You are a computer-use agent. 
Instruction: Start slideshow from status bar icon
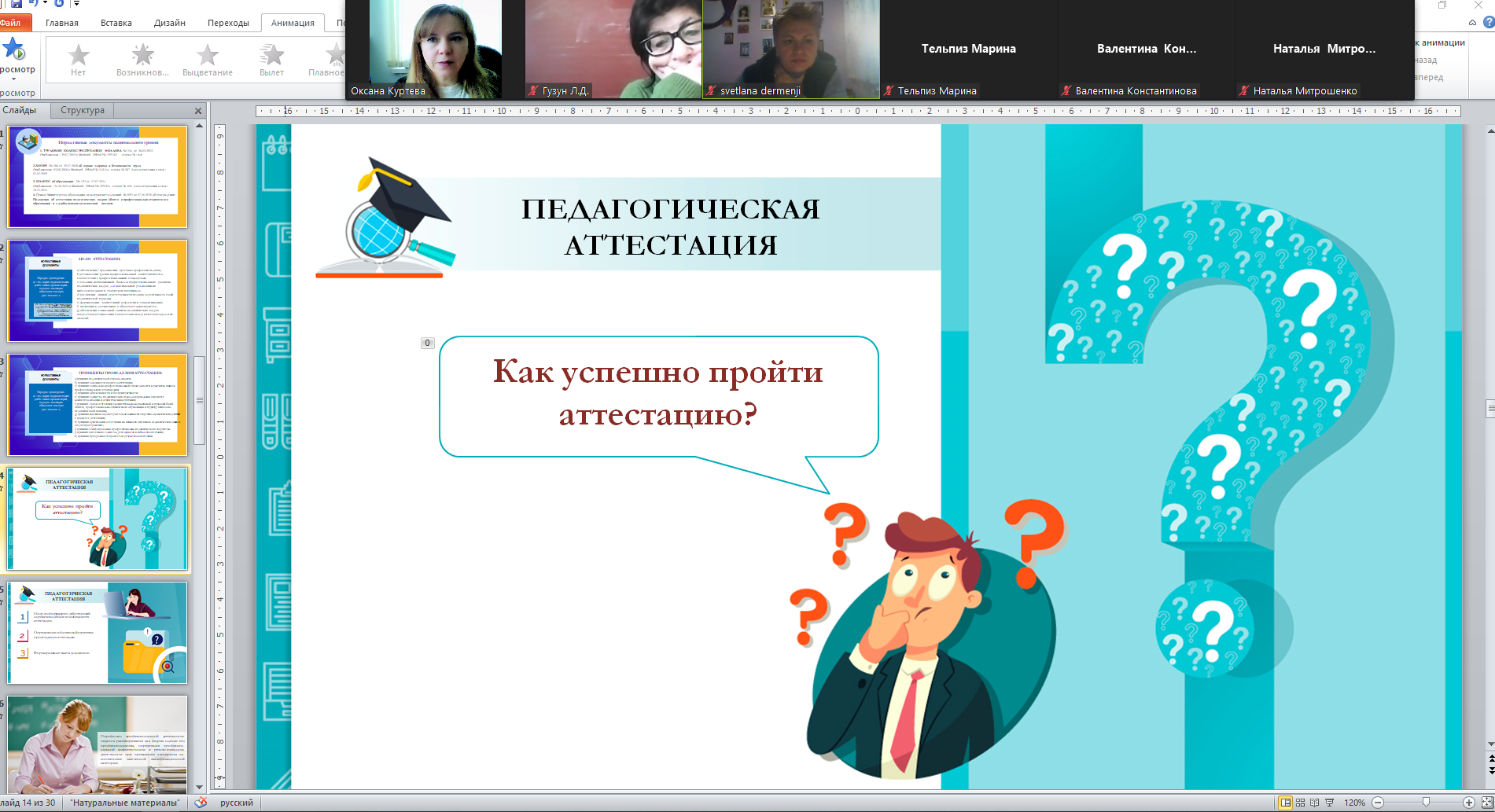tap(1329, 803)
